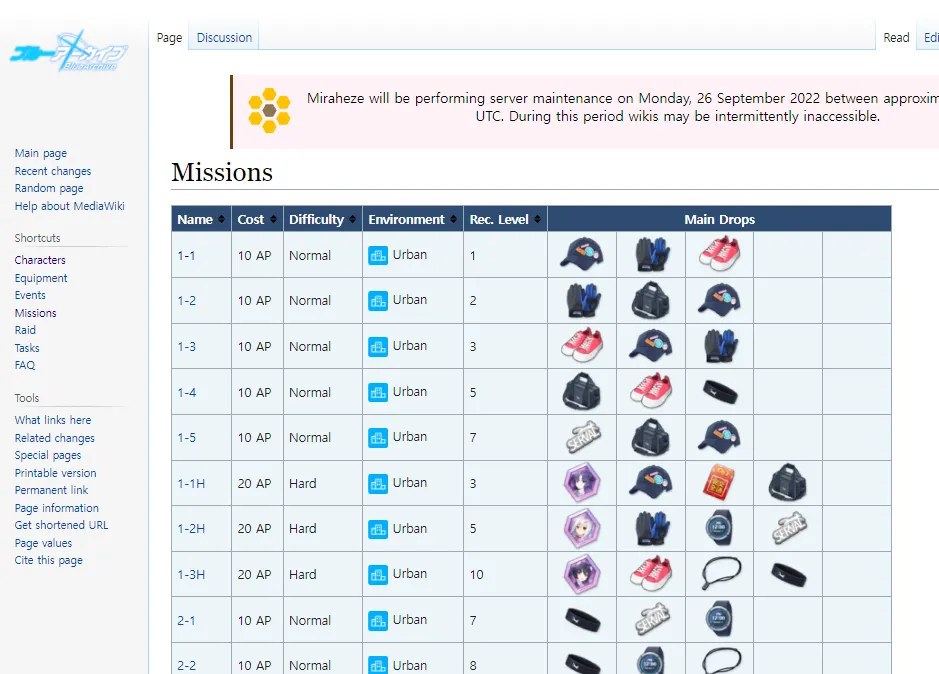939x674 pixels.
Task: Click the wristwatch icon in row 1-2H
Action: (x=719, y=528)
